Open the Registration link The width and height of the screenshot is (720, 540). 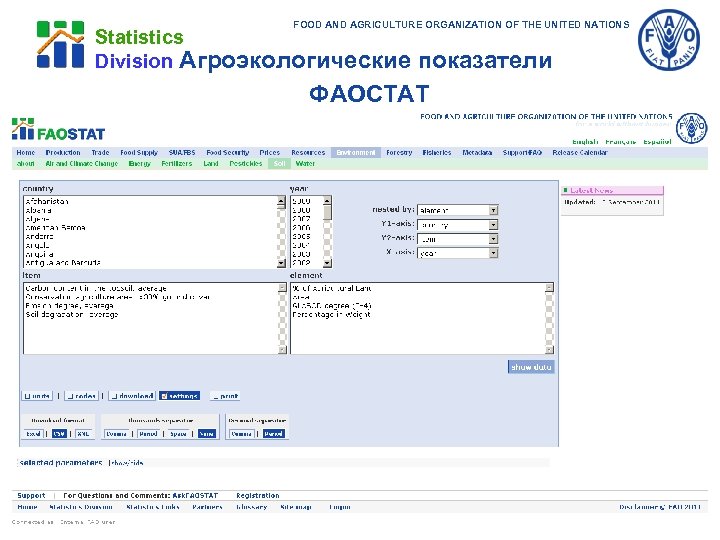[258, 495]
